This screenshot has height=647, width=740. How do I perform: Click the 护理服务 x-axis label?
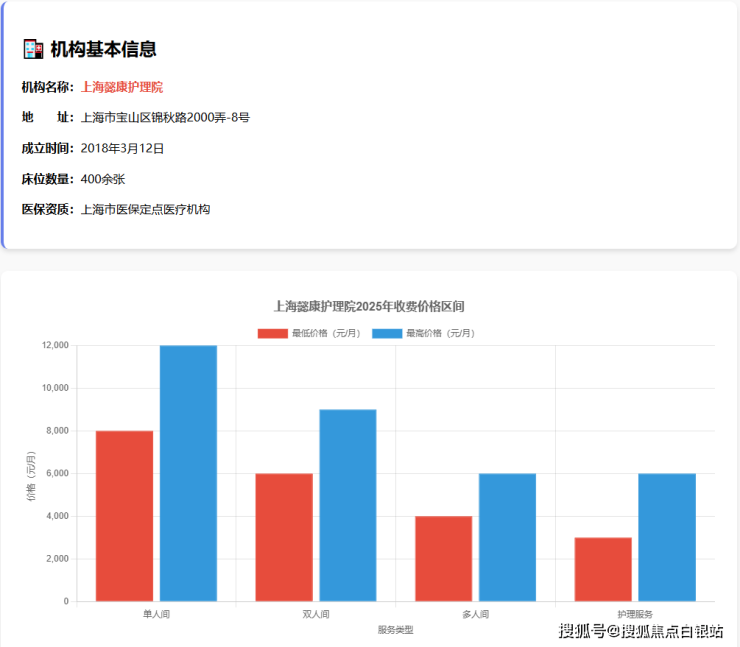point(635,613)
